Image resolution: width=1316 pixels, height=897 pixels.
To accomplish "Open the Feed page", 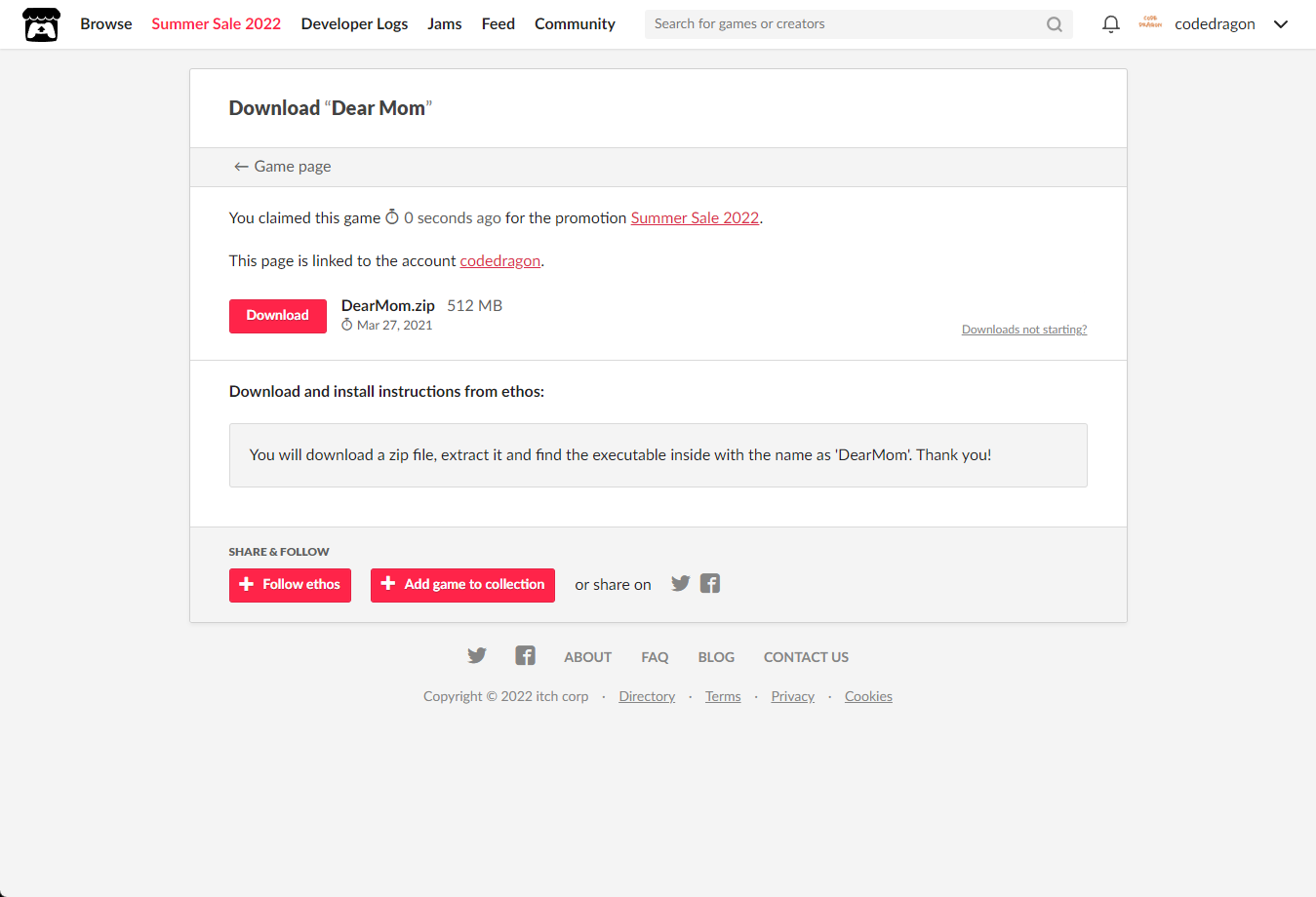I will tap(498, 23).
